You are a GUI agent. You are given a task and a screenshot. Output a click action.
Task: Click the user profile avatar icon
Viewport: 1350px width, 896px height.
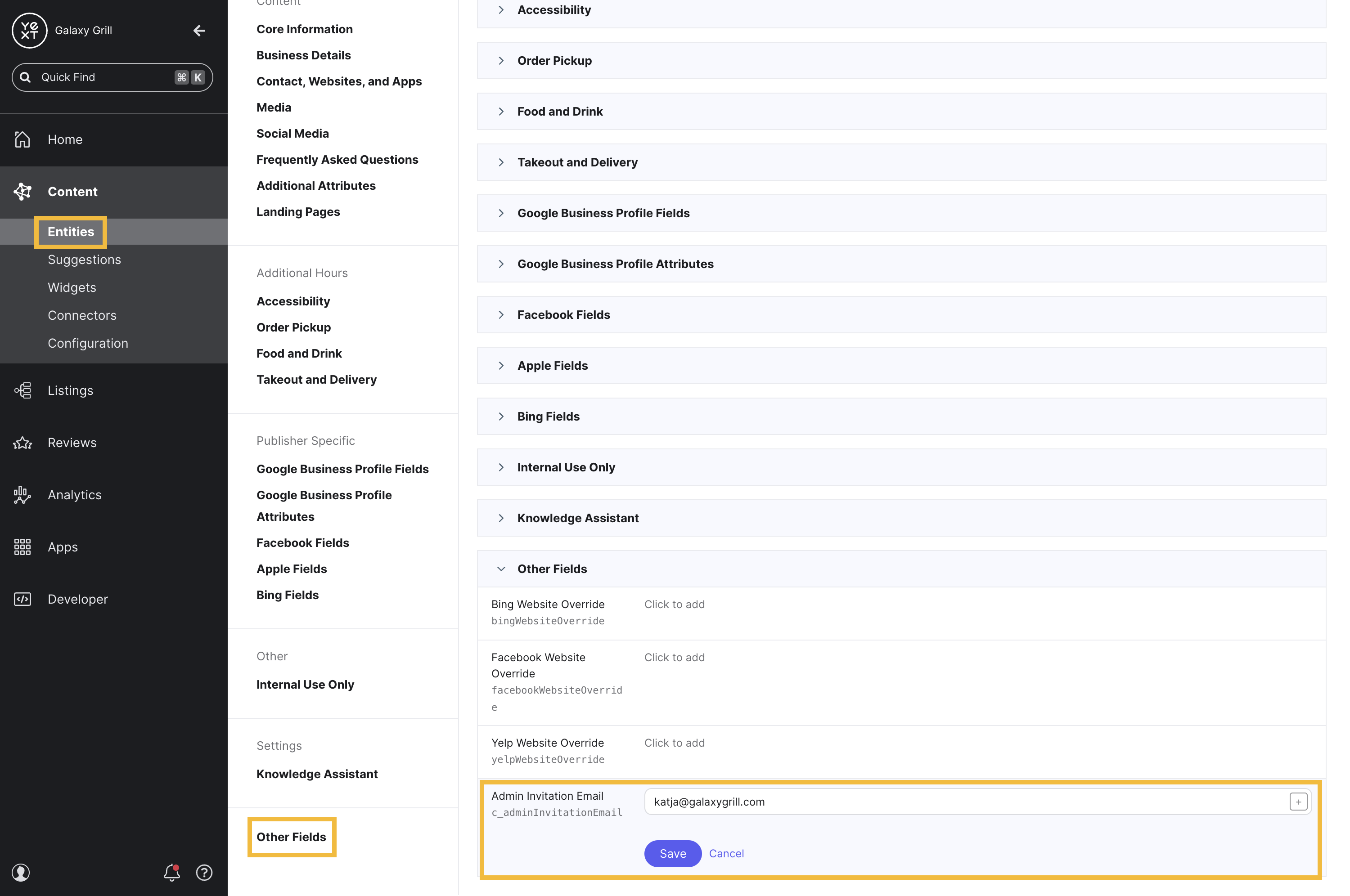21,872
